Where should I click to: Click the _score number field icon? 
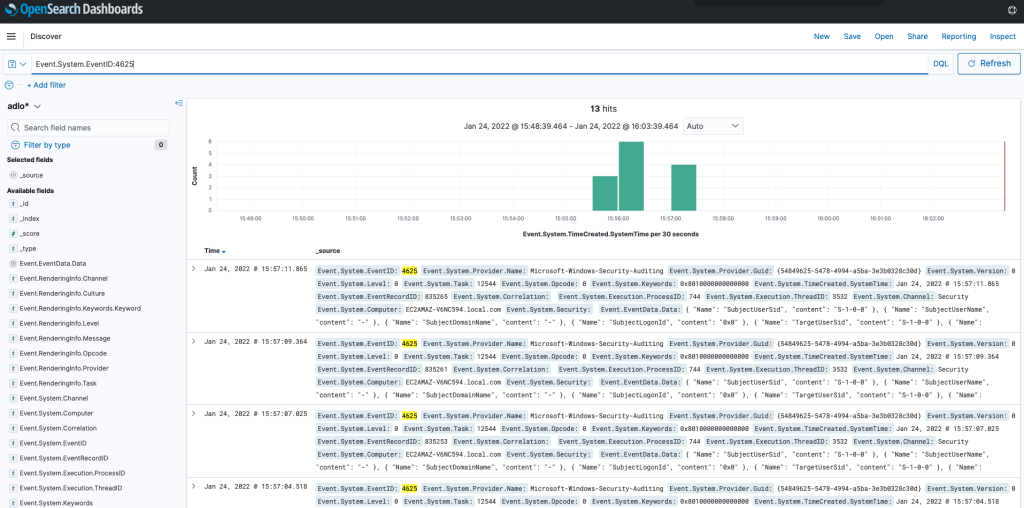(x=13, y=234)
